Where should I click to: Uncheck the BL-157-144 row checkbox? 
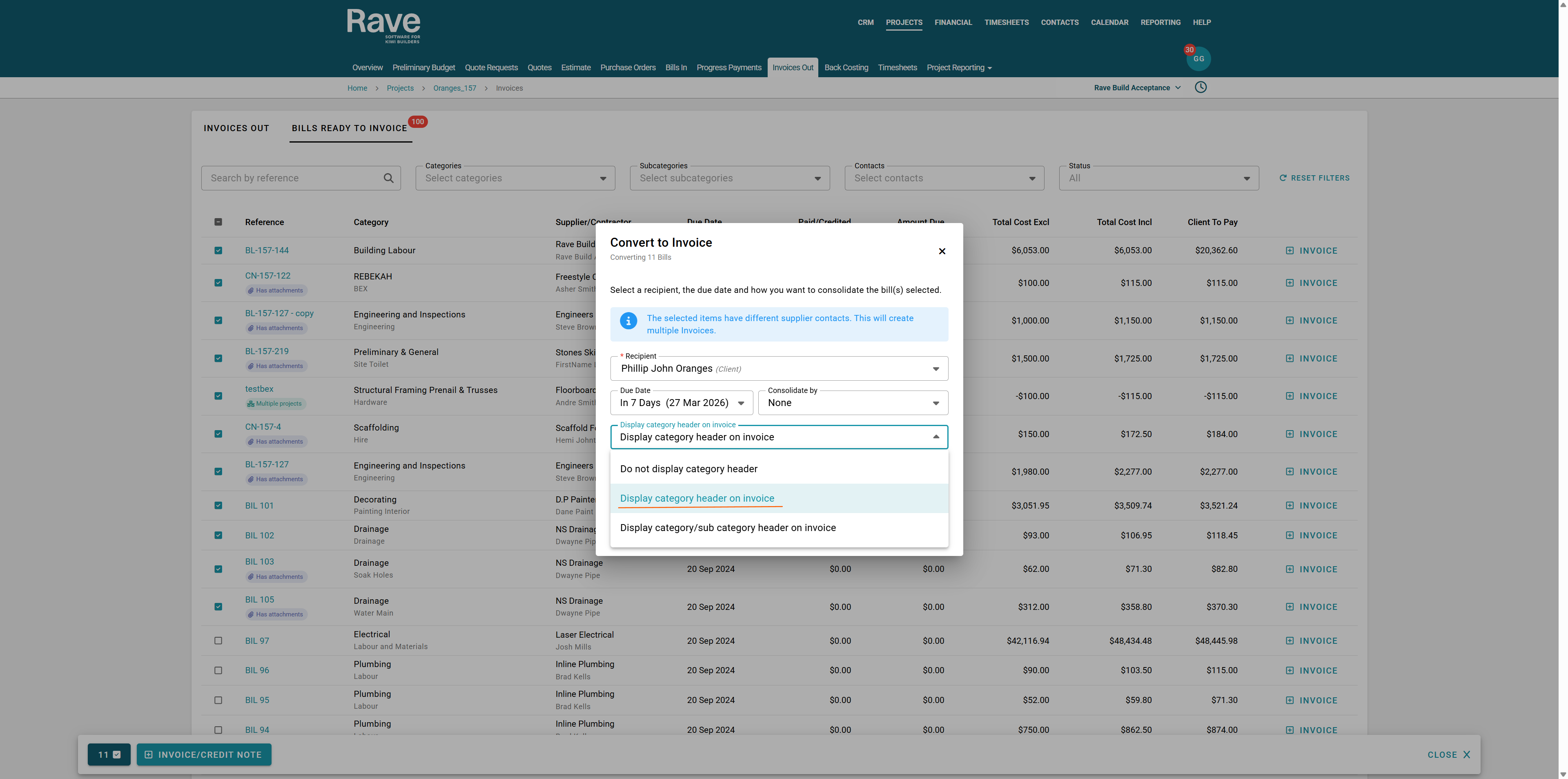click(x=218, y=250)
